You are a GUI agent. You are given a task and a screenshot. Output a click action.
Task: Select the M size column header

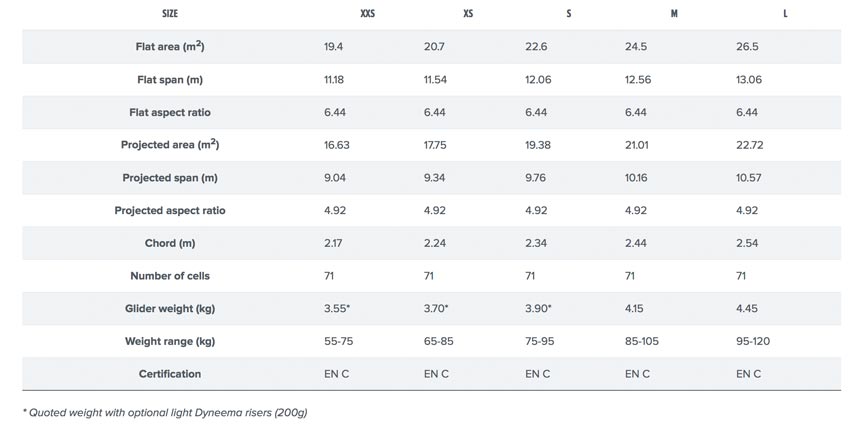674,15
